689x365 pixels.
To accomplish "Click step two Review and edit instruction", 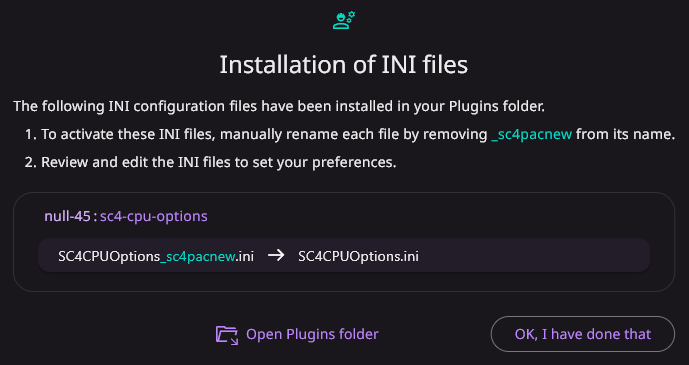I will [219, 163].
